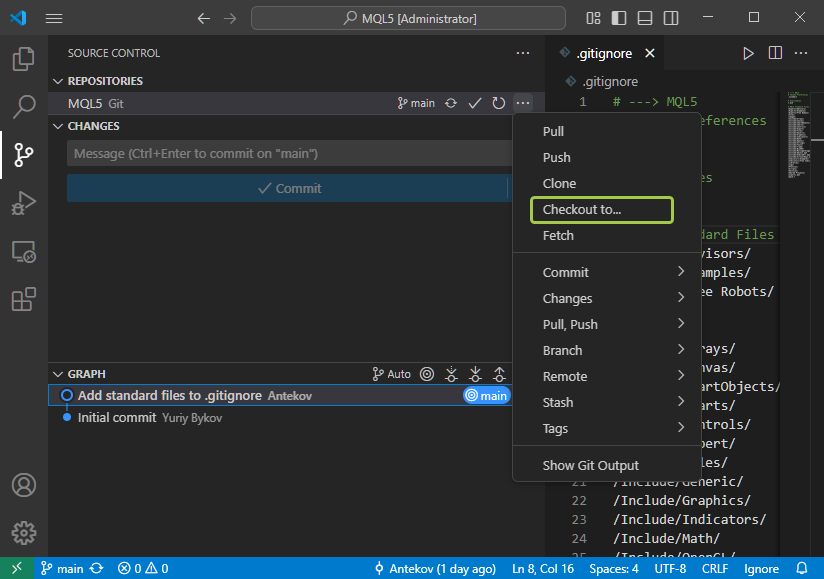The image size is (824, 579).
Task: Synchronize changes from status bar
Action: tap(97, 568)
